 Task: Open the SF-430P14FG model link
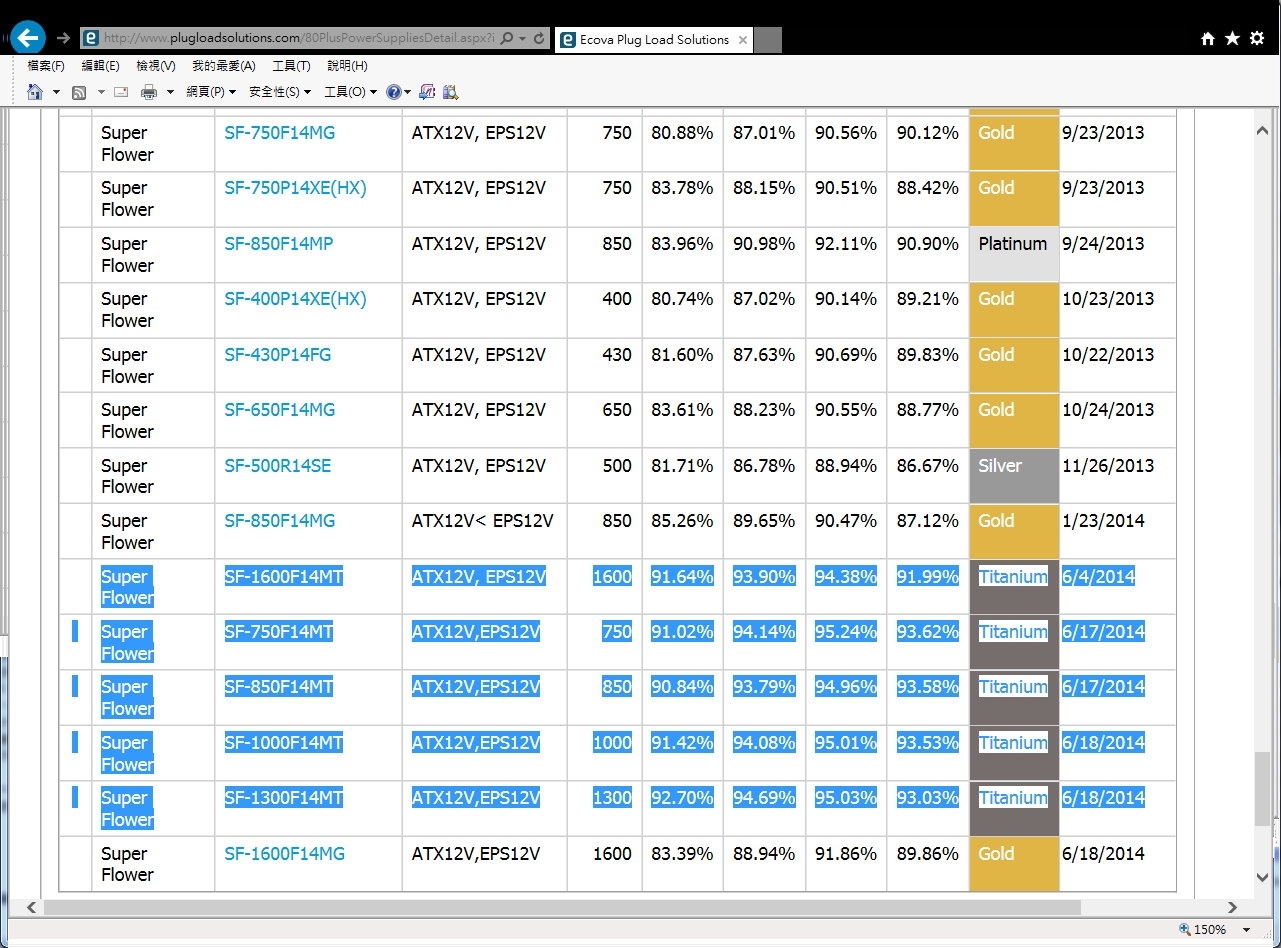(277, 355)
